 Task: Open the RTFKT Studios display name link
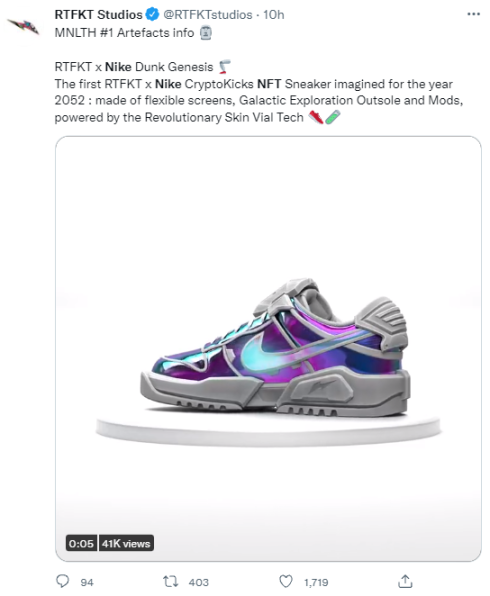(98, 14)
